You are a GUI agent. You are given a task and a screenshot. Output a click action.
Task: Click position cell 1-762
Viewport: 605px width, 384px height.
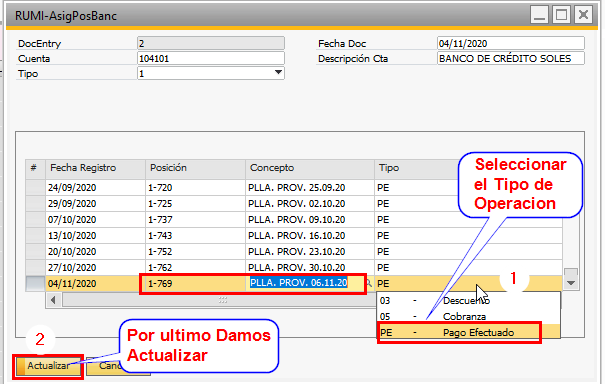click(195, 267)
